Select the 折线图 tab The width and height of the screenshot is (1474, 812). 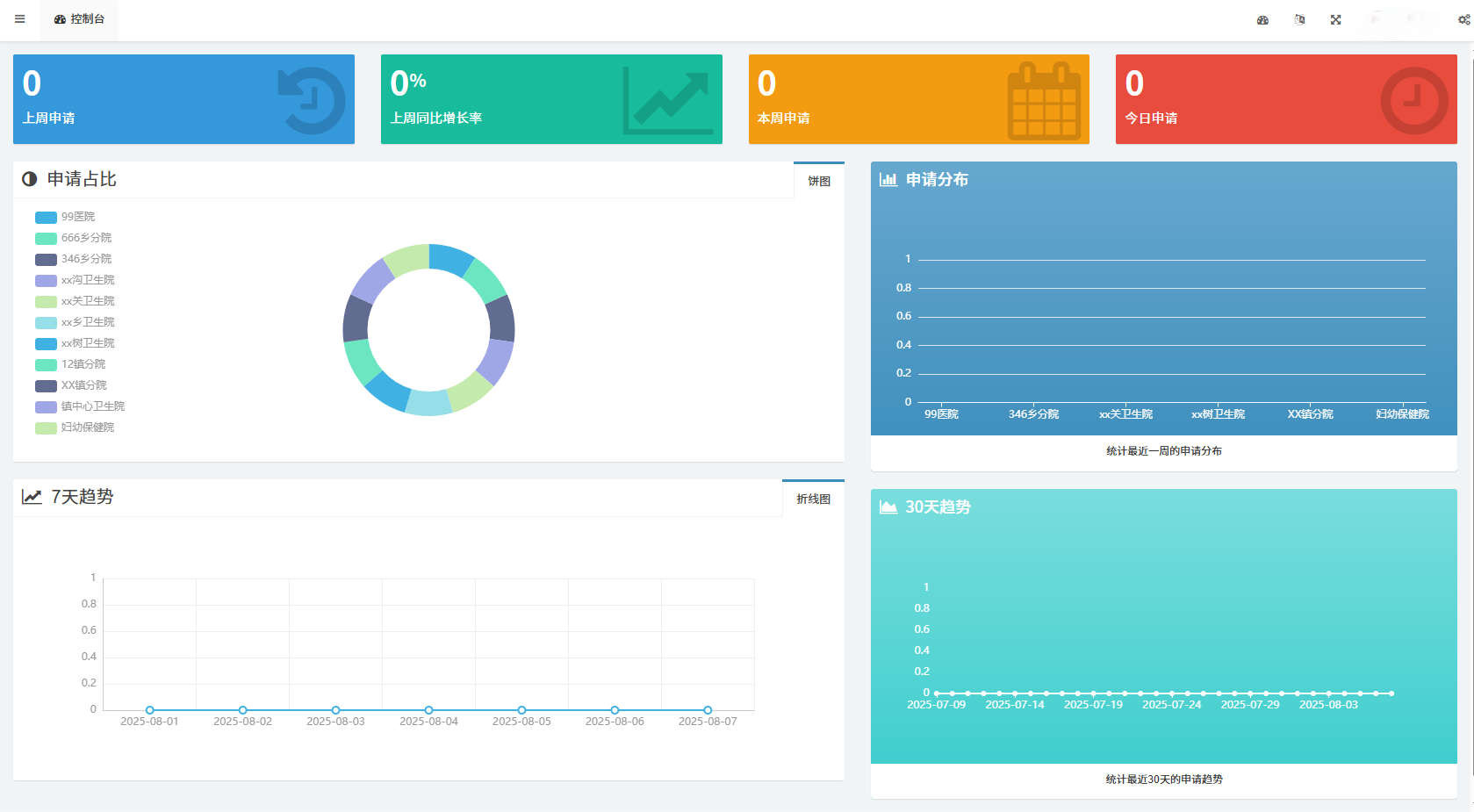tap(813, 499)
